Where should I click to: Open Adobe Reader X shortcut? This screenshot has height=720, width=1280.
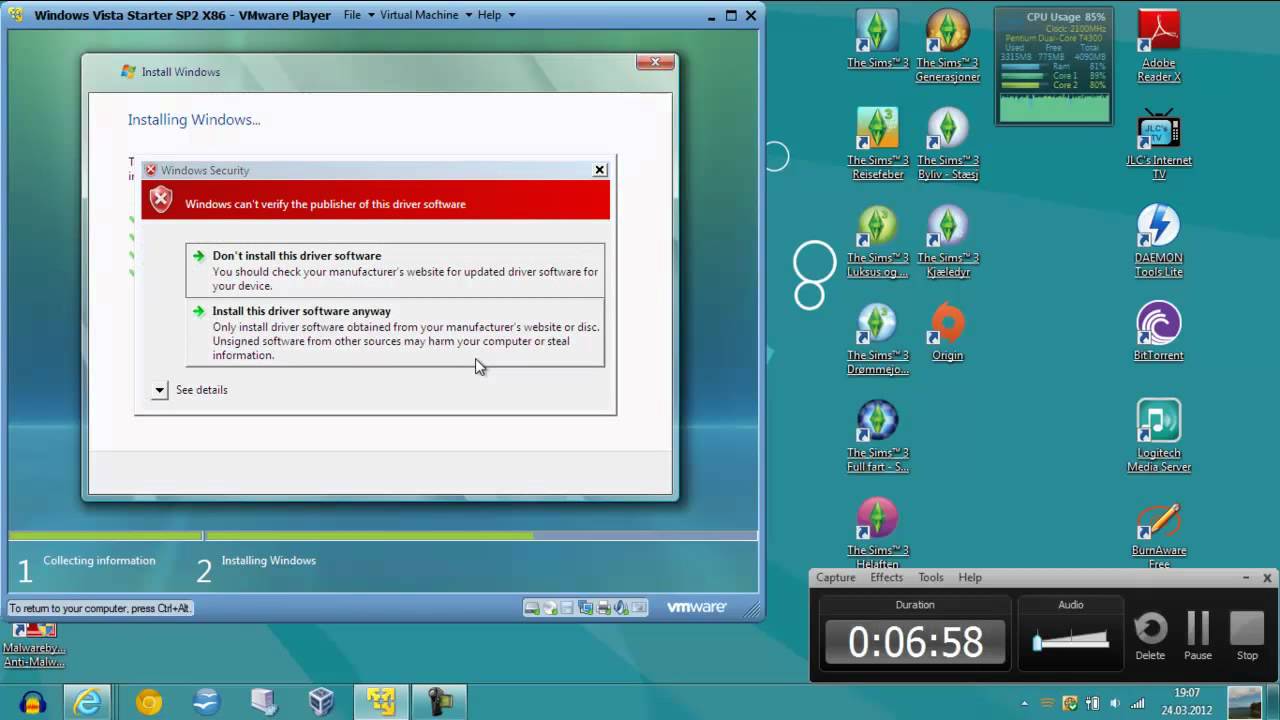coord(1159,46)
